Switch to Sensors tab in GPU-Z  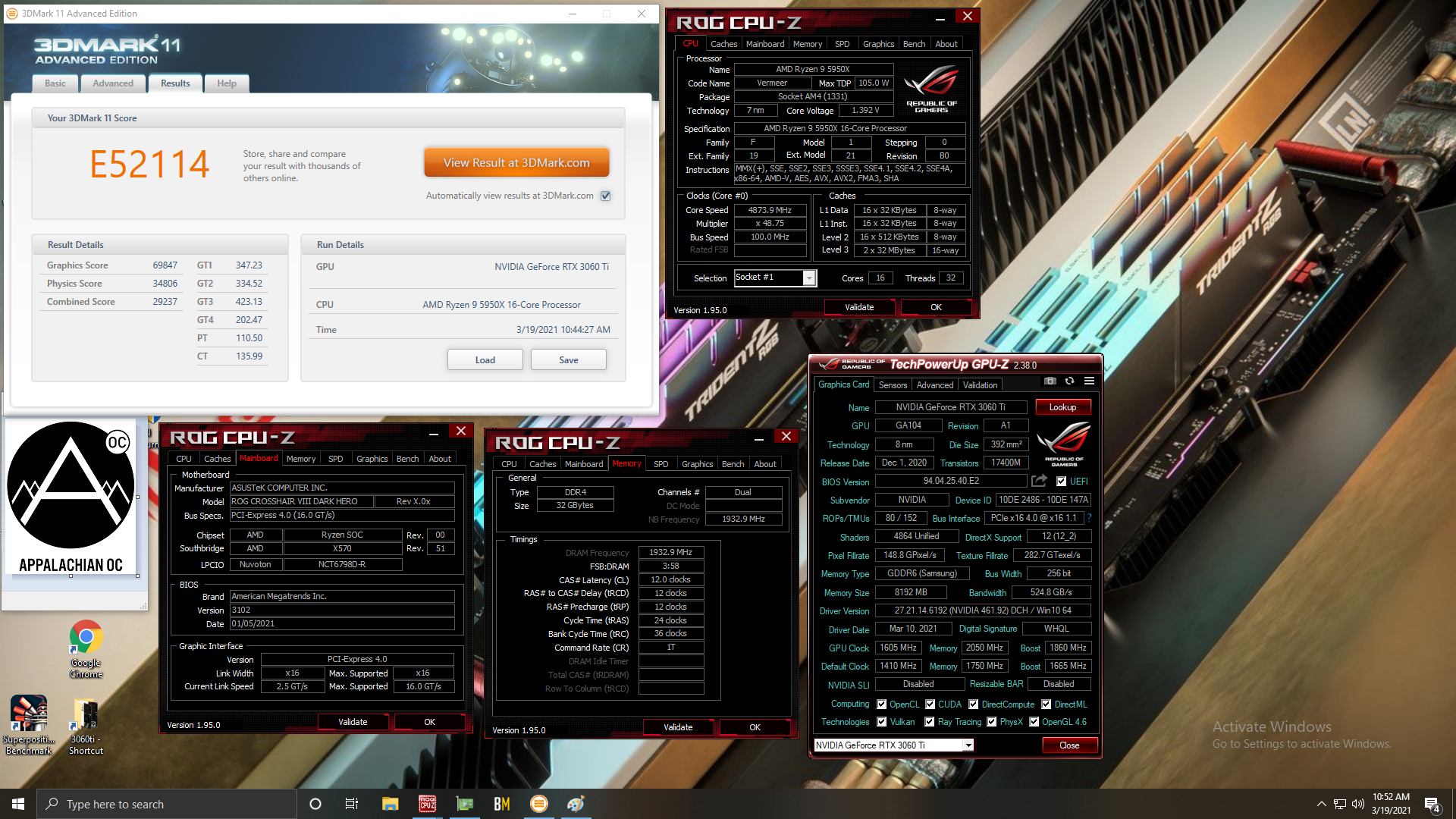point(893,385)
